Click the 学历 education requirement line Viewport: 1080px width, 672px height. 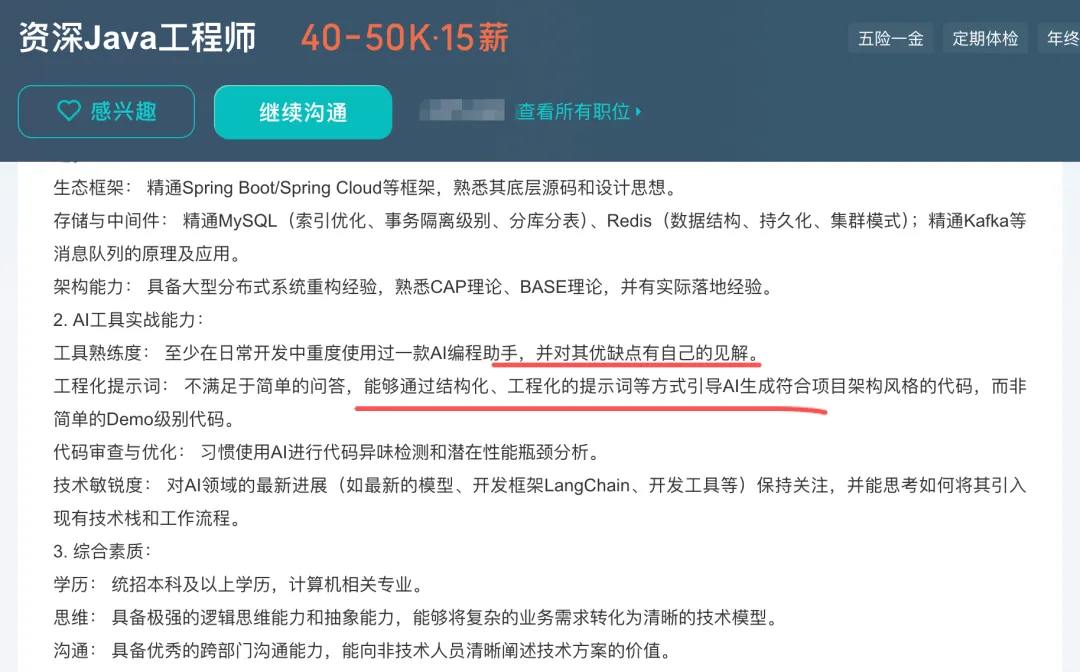(239, 584)
